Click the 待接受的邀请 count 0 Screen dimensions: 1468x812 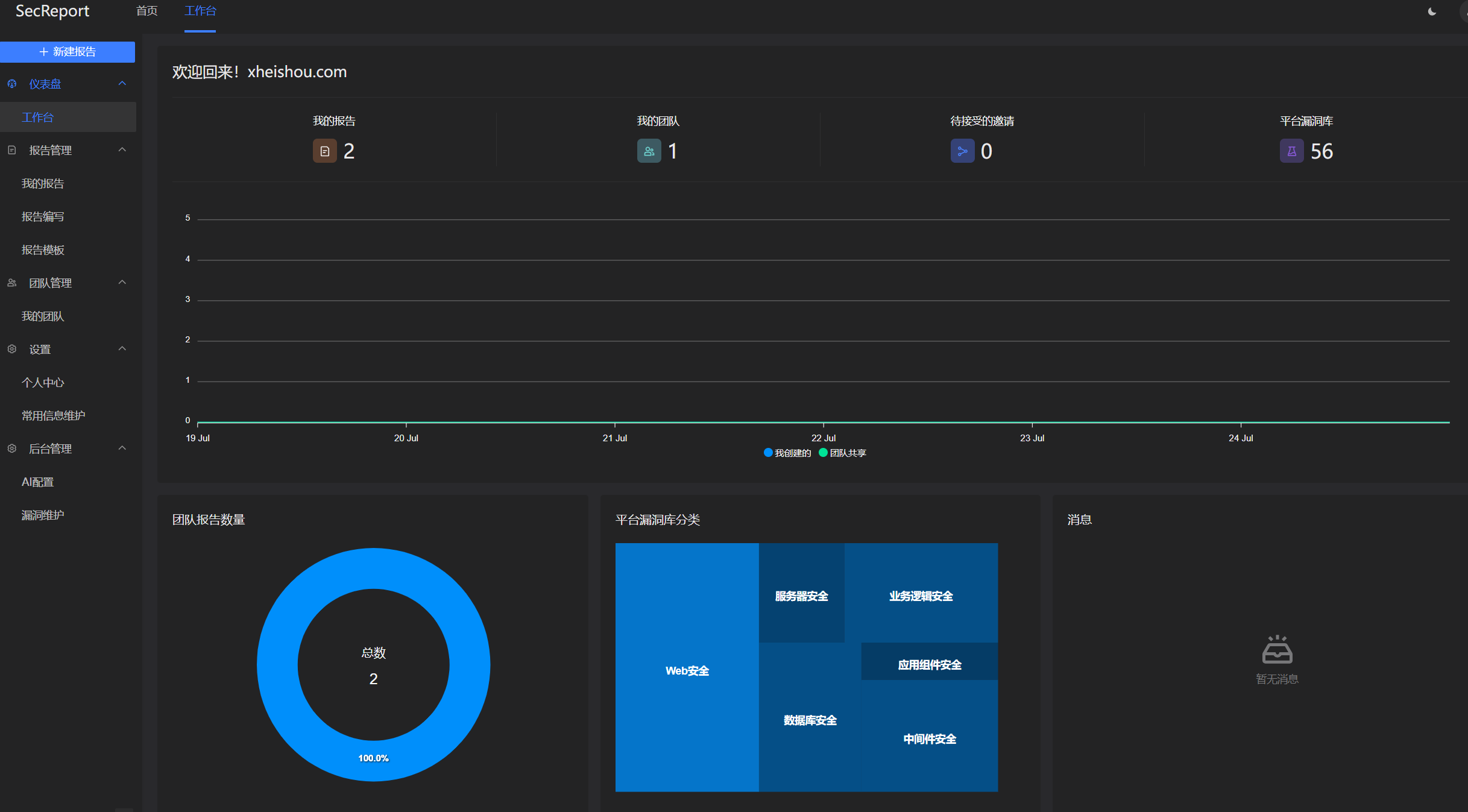986,151
